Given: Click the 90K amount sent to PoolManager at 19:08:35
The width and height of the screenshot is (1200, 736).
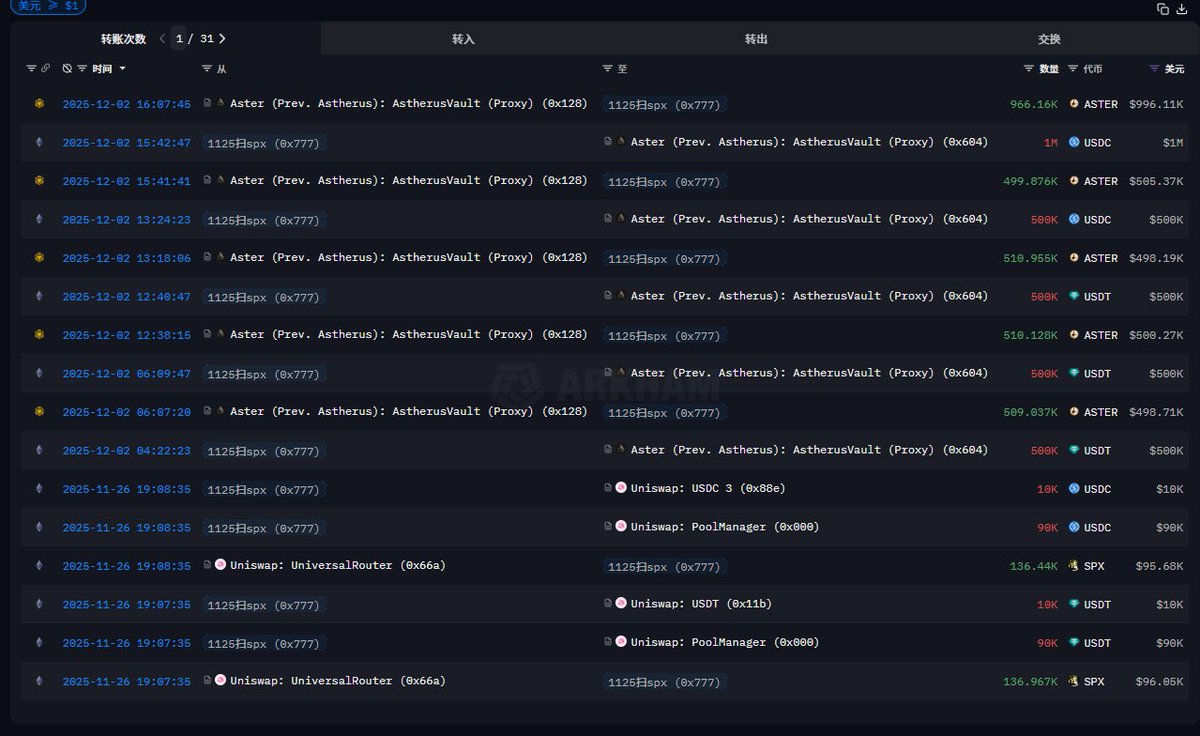Looking at the screenshot, I should coord(1047,527).
